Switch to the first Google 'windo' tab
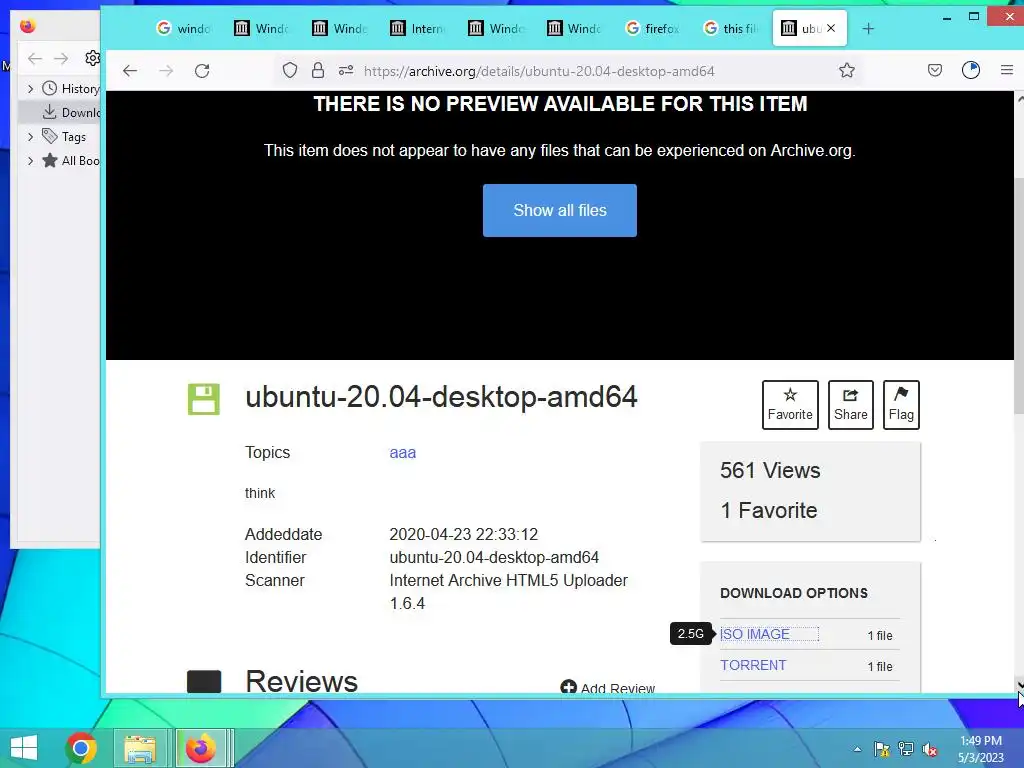Image resolution: width=1024 pixels, height=768 pixels. pos(184,28)
